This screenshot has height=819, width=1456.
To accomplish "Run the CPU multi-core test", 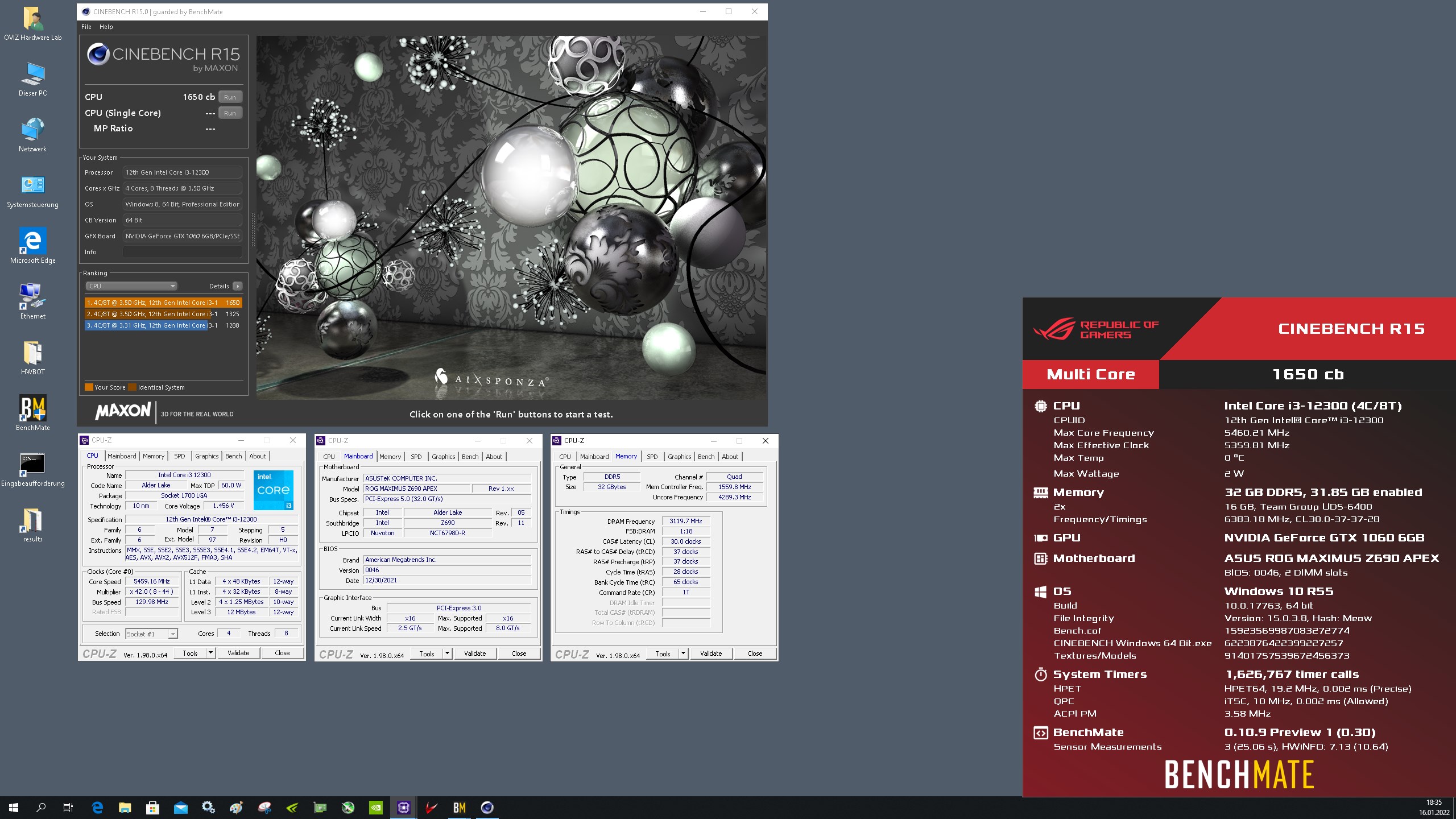I will (x=230, y=97).
